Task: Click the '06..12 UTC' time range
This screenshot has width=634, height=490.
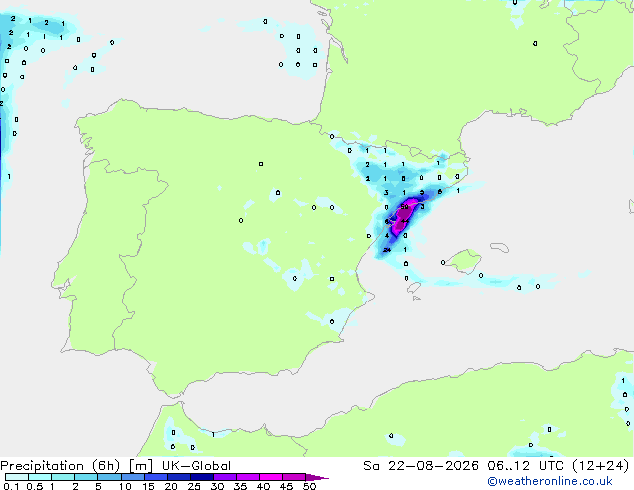Action: click(525, 466)
